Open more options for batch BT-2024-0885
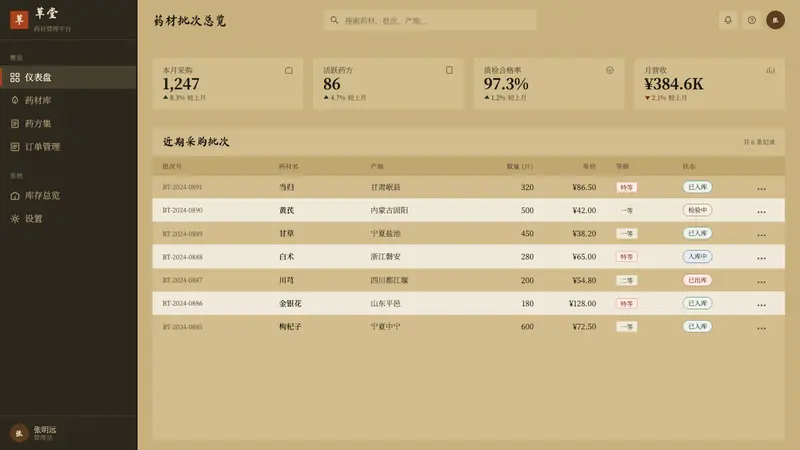 click(x=761, y=327)
